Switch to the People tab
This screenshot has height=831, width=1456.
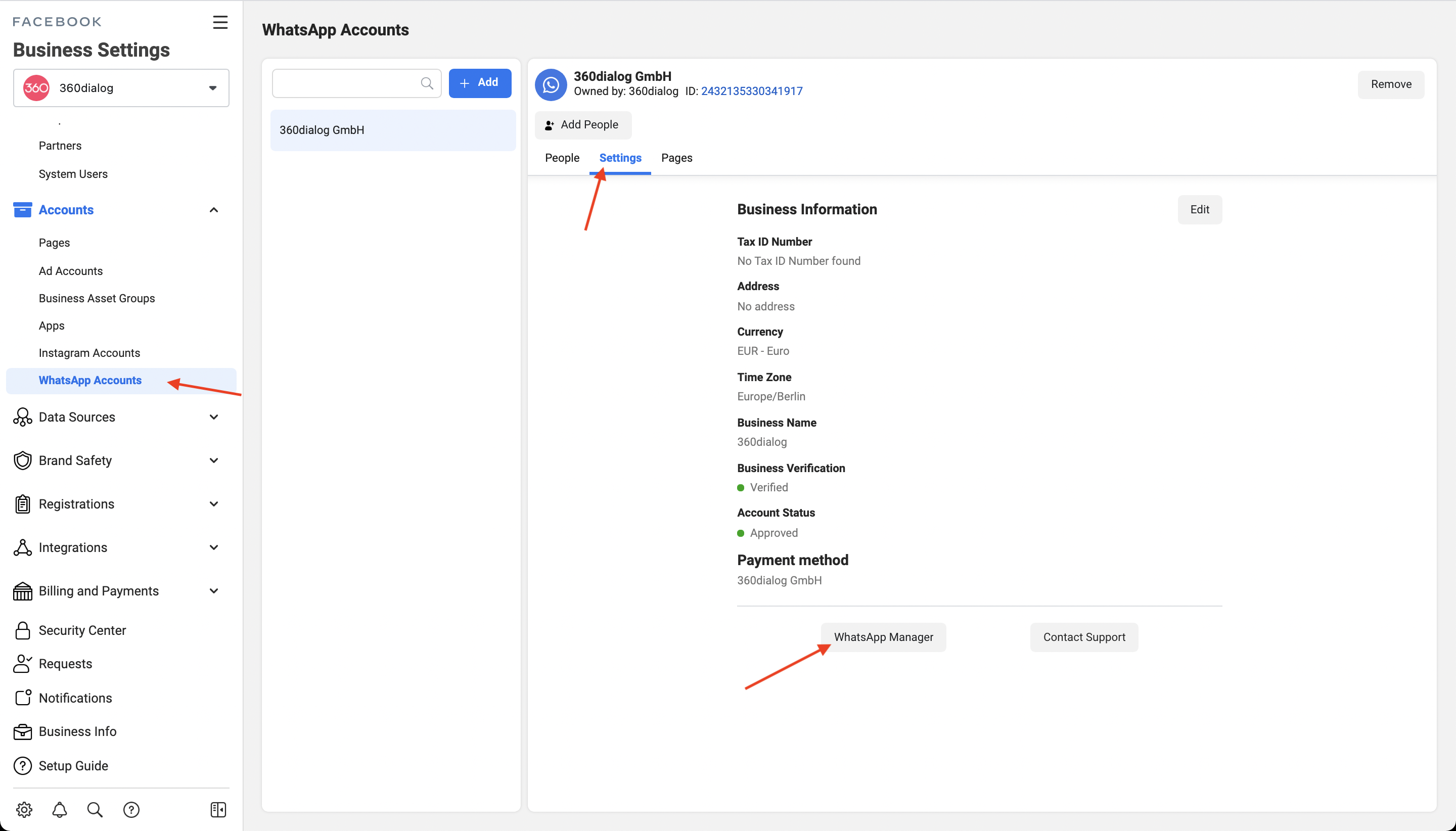(562, 158)
